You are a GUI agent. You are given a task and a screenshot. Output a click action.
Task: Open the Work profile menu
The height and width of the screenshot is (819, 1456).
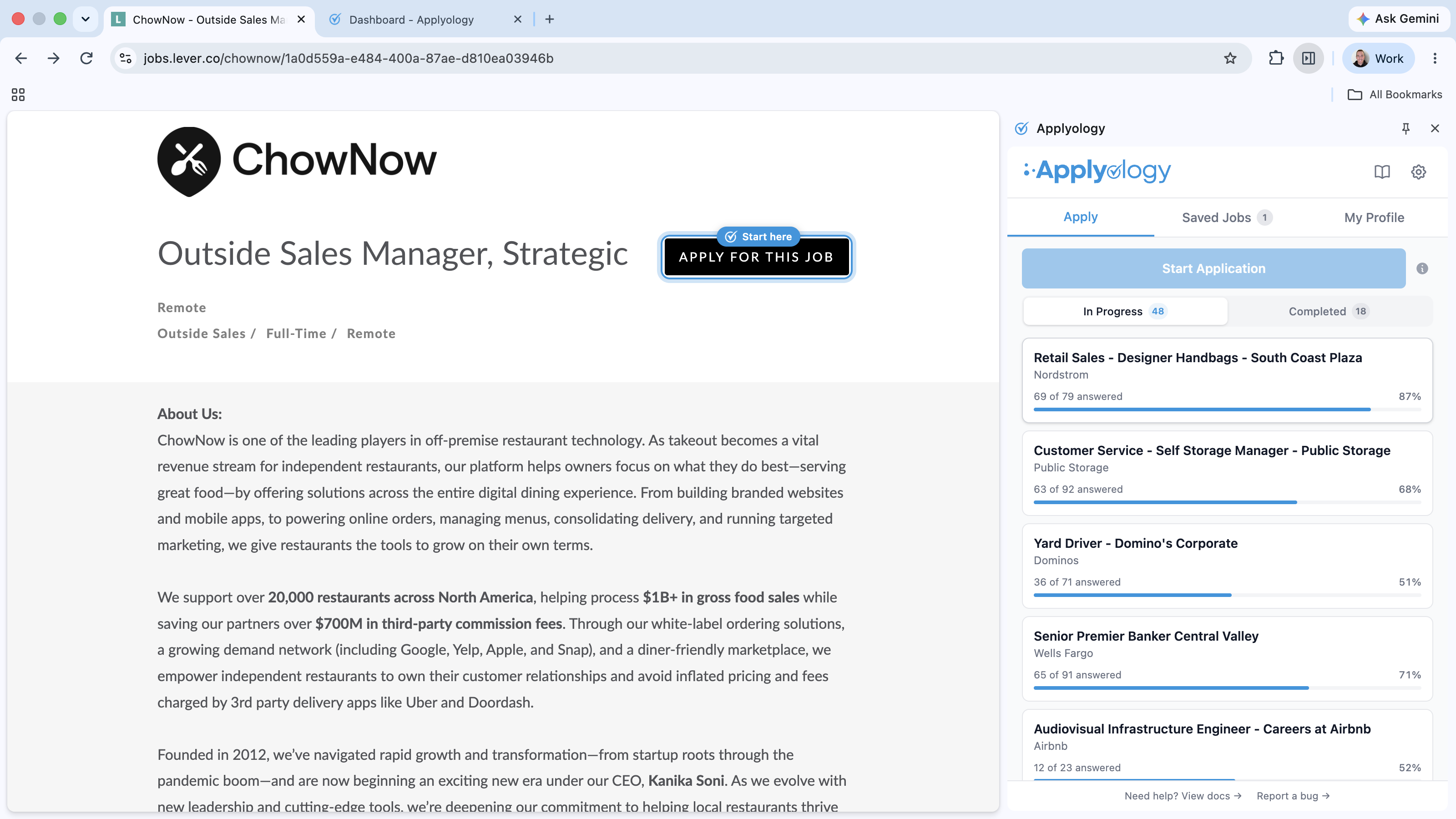coord(1378,58)
